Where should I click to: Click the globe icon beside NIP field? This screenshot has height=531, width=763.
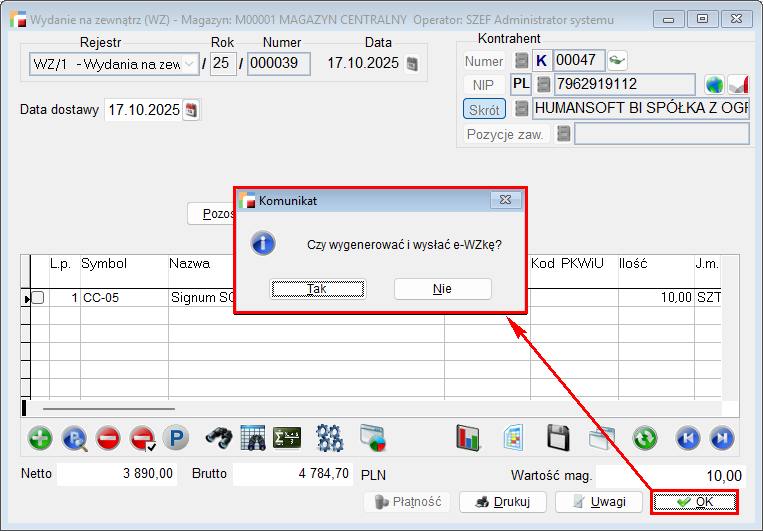point(713,85)
